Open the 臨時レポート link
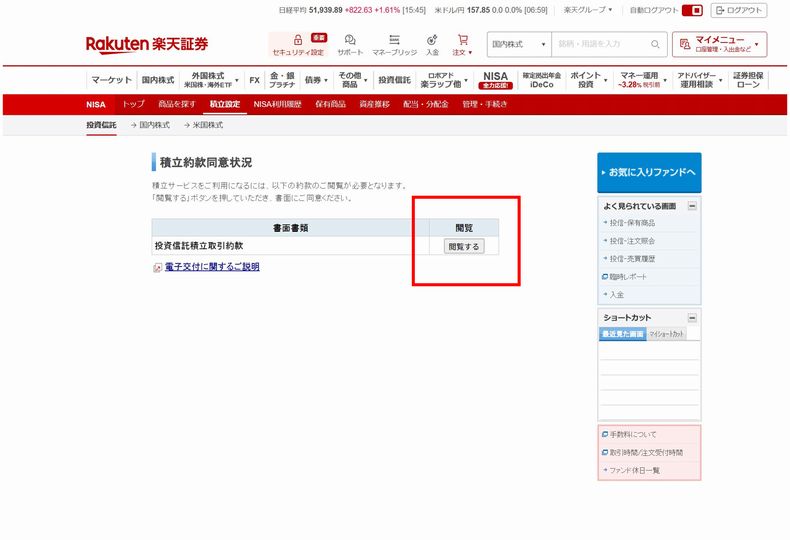790x540 pixels. (x=627, y=277)
